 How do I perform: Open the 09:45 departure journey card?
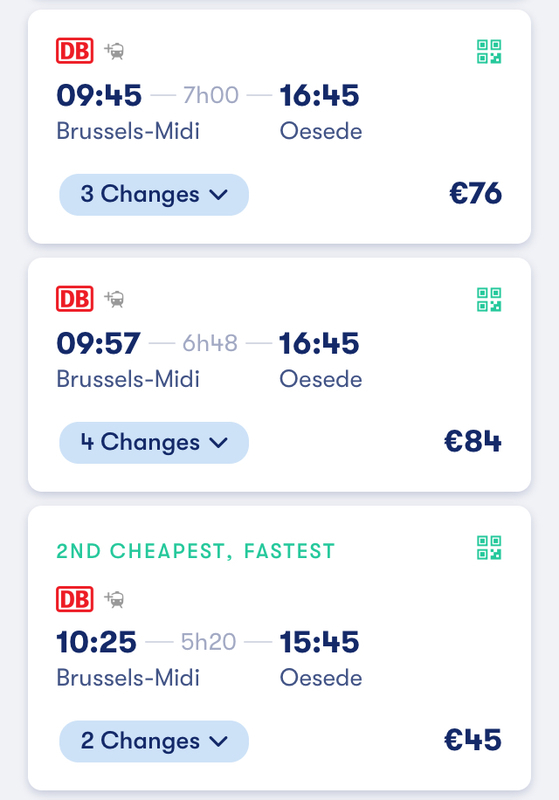pos(280,127)
